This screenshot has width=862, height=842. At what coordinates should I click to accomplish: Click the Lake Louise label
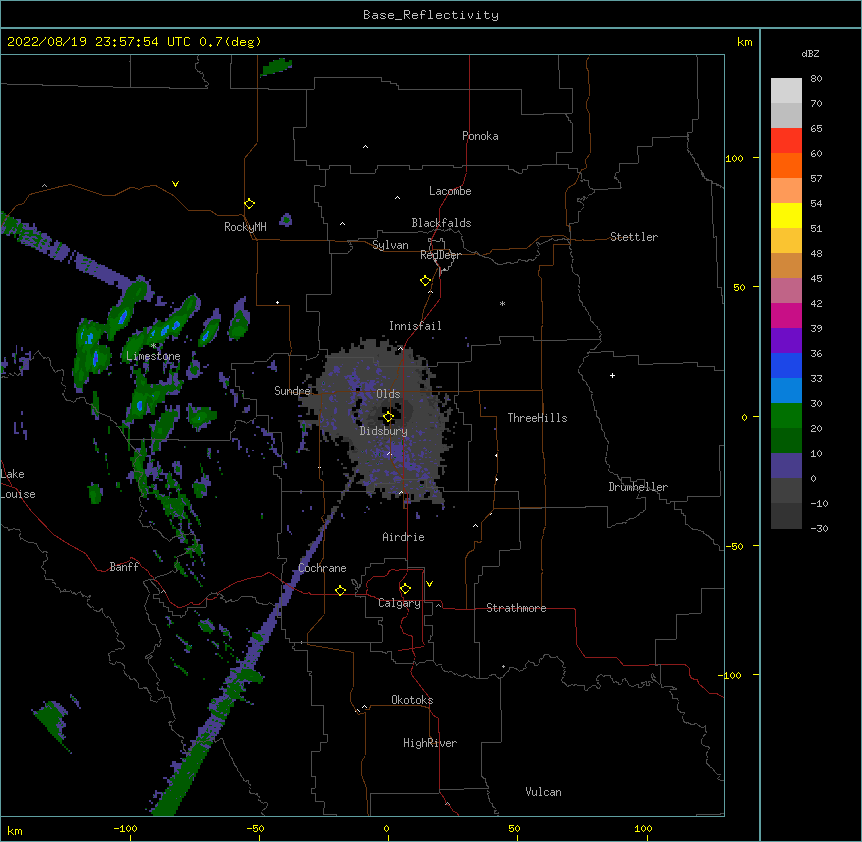(18, 484)
